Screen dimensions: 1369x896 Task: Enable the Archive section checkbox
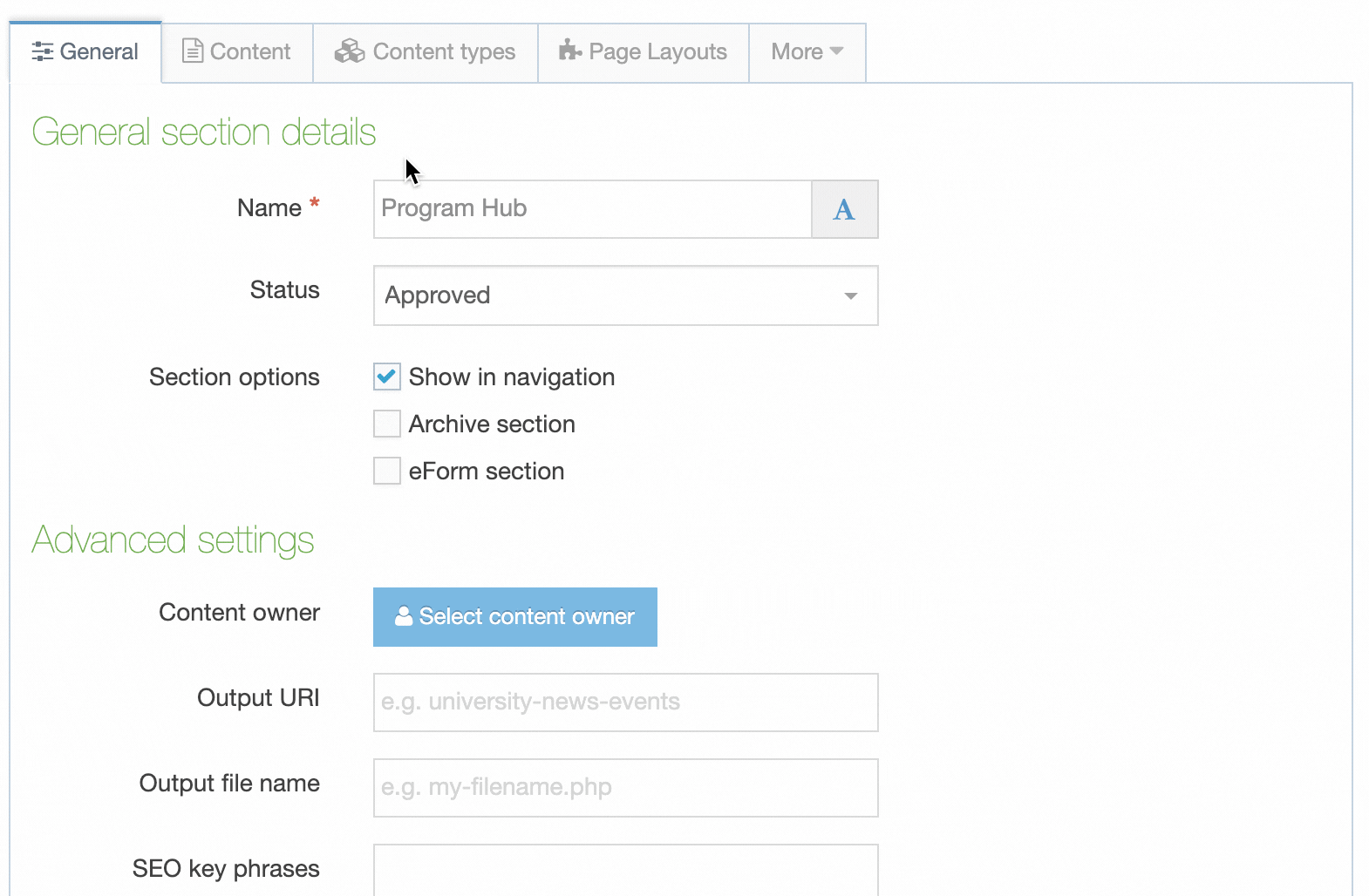387,424
